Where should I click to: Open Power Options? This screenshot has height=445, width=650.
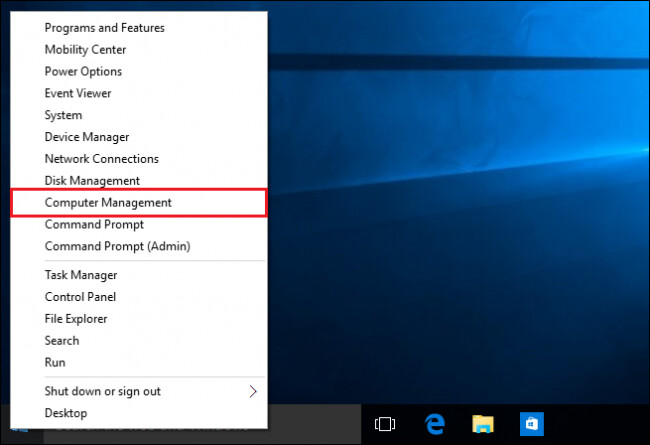pyautogui.click(x=83, y=72)
